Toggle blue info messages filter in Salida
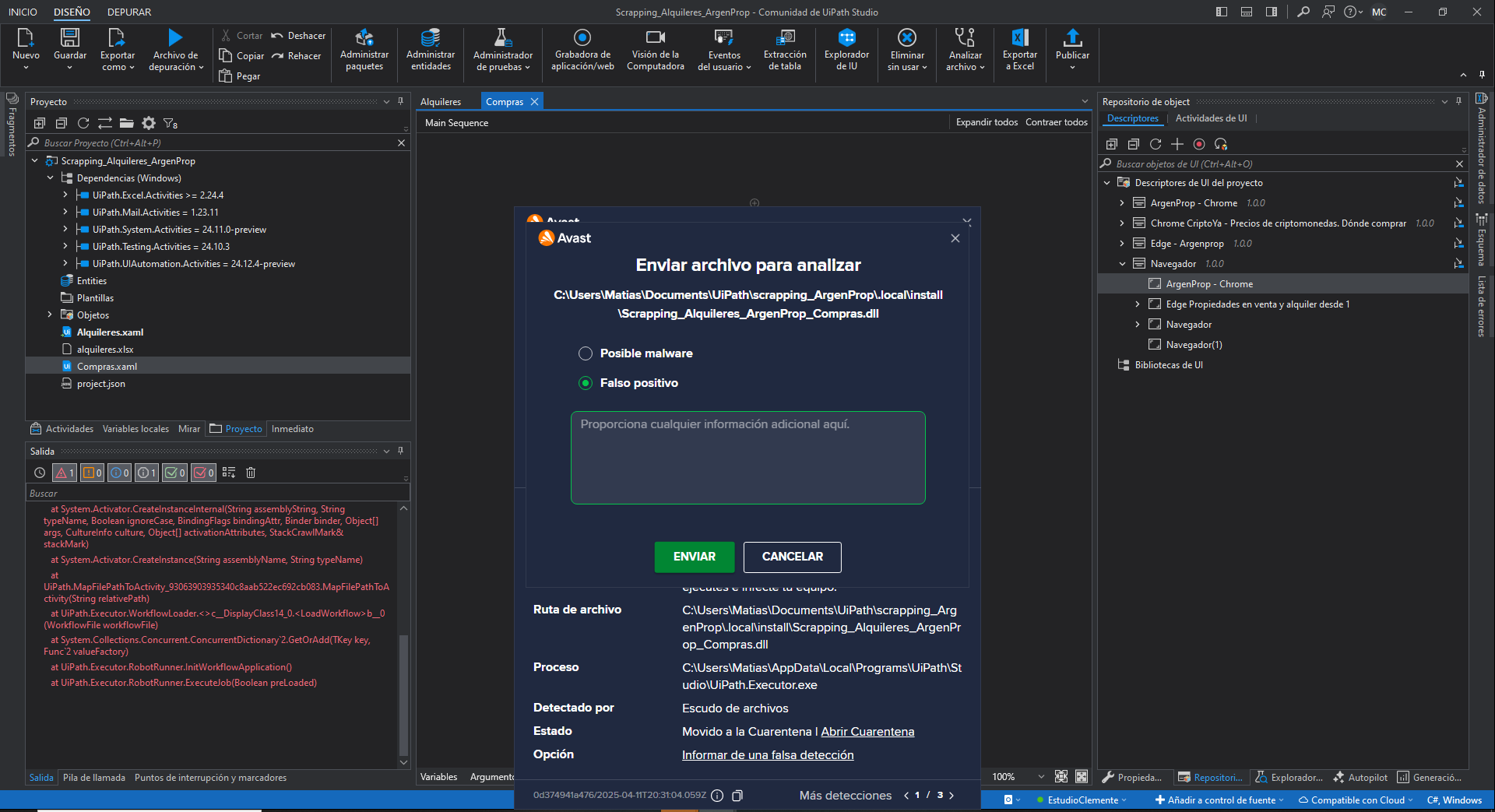The height and width of the screenshot is (812, 1495). 119,473
